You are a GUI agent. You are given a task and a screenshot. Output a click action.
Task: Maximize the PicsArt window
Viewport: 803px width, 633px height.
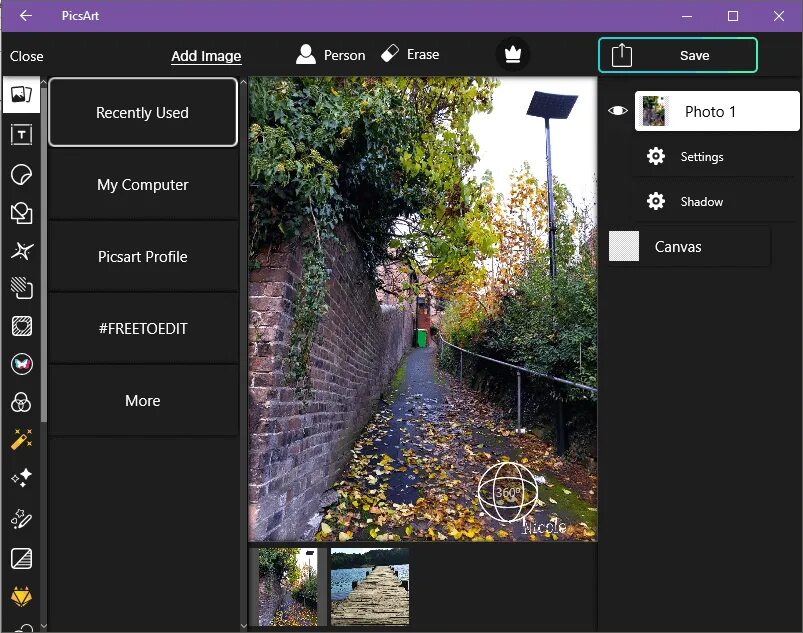(733, 16)
